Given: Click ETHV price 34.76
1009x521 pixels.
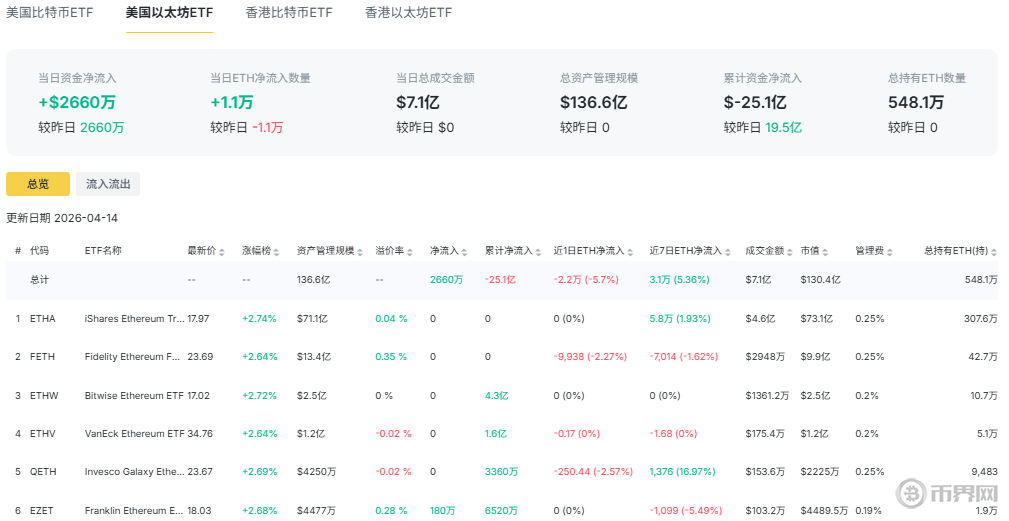Looking at the screenshot, I should tap(200, 434).
